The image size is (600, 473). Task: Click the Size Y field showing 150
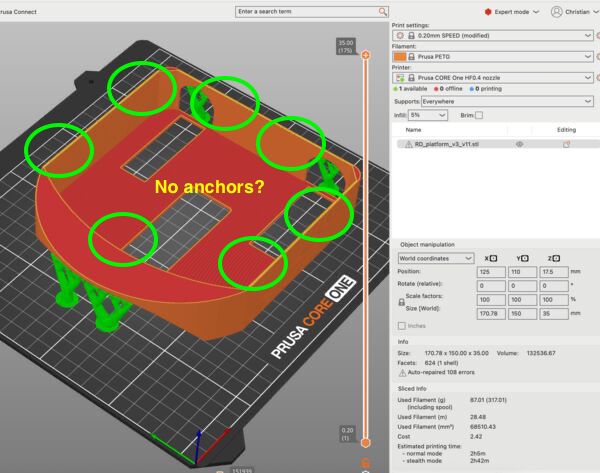click(522, 313)
